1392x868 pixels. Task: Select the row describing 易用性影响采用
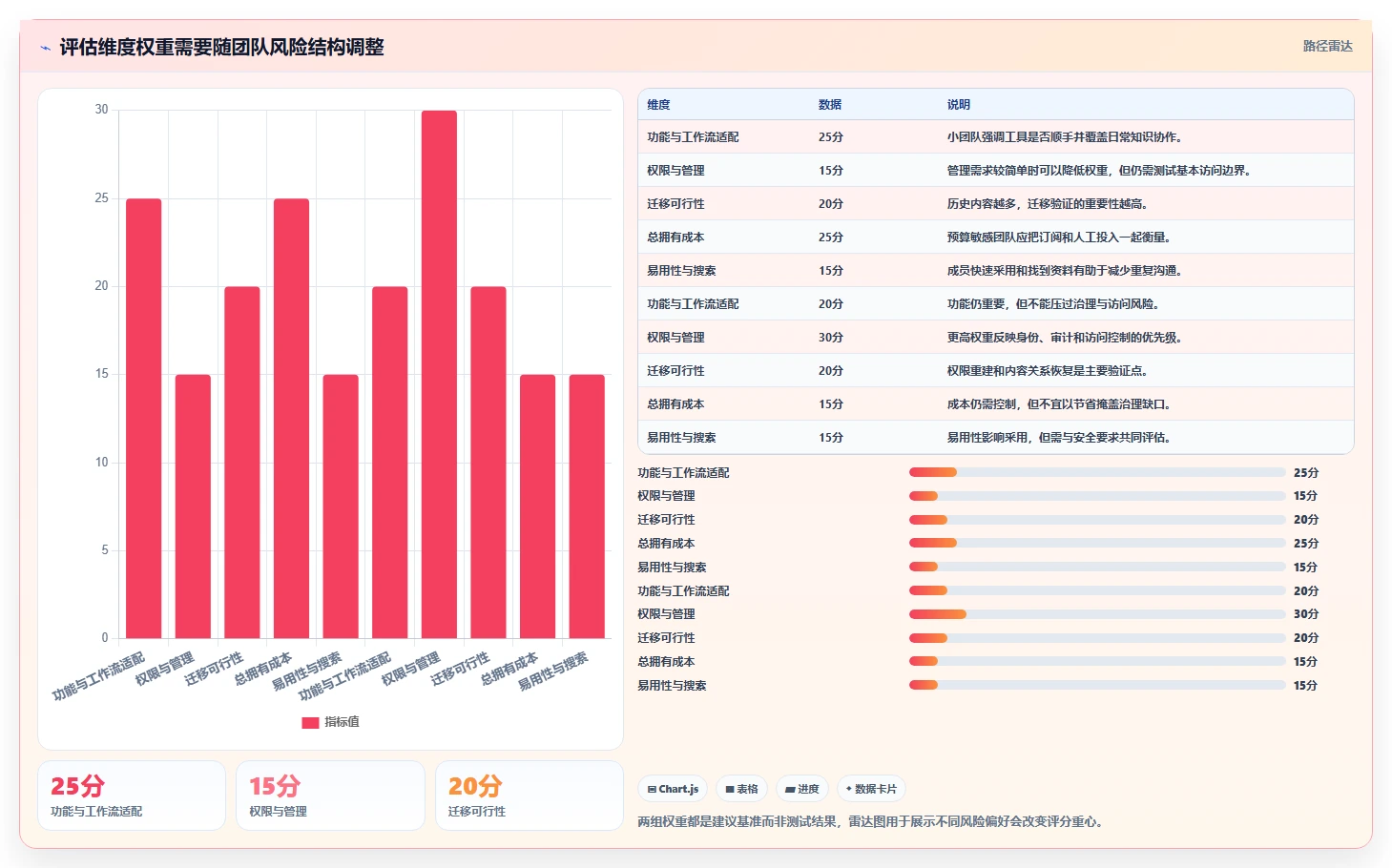pyautogui.click(x=996, y=437)
